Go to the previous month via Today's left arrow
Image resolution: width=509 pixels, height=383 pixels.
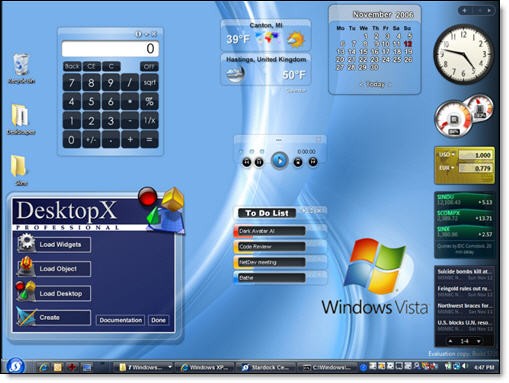click(362, 85)
